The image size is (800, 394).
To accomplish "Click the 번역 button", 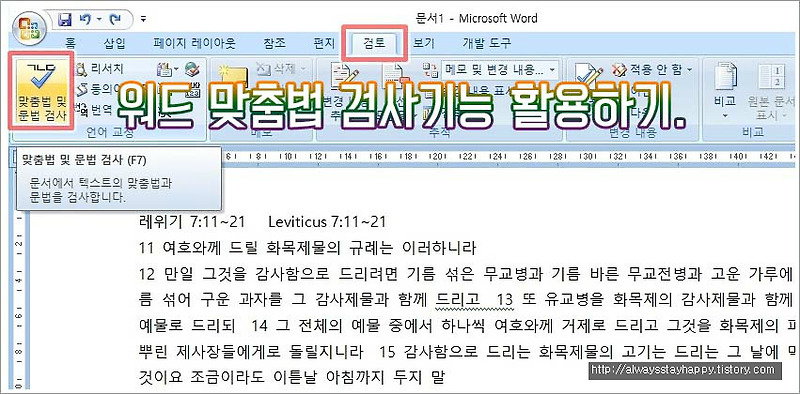I will click(x=92, y=109).
